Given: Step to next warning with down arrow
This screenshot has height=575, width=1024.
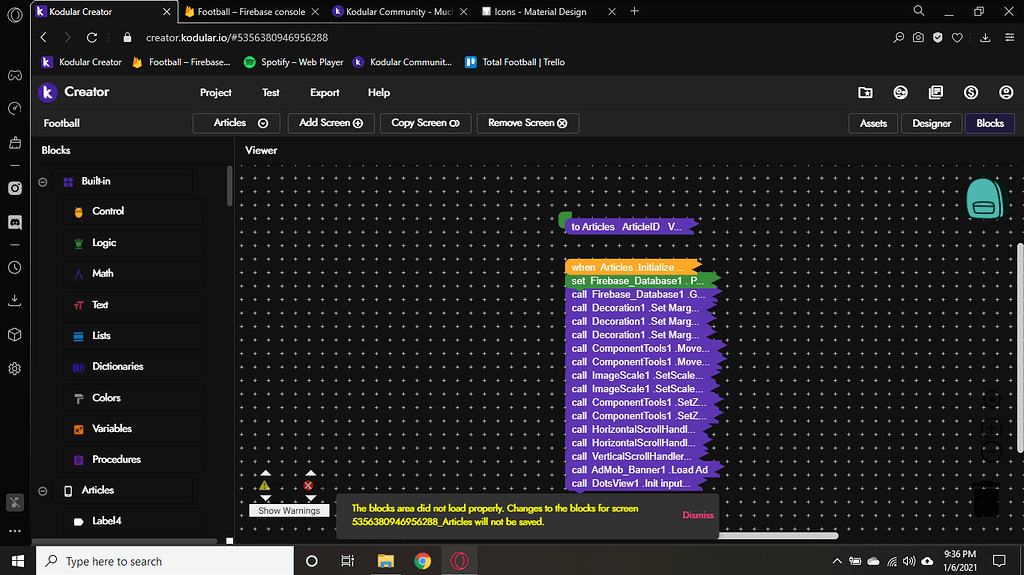Looking at the screenshot, I should coord(265,498).
